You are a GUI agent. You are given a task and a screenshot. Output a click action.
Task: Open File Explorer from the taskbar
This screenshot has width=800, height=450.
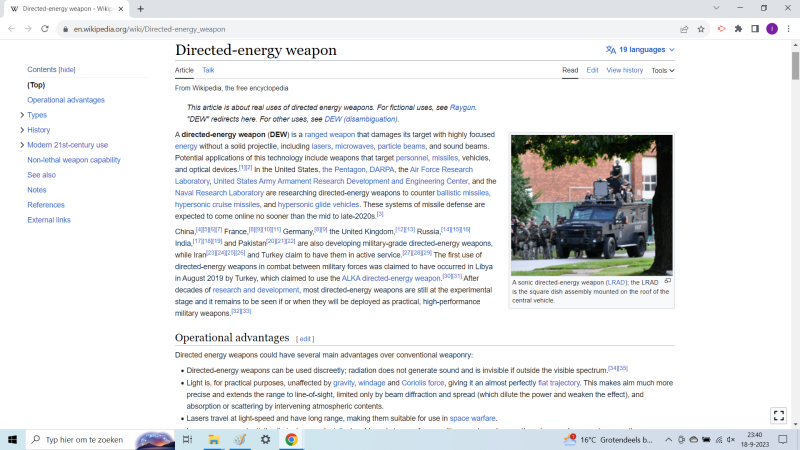(x=214, y=439)
